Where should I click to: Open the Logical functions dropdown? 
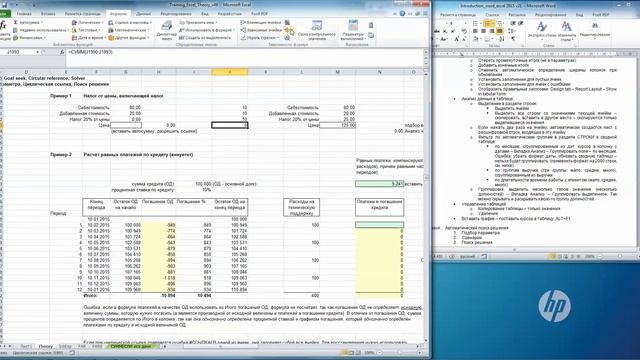tap(87, 22)
